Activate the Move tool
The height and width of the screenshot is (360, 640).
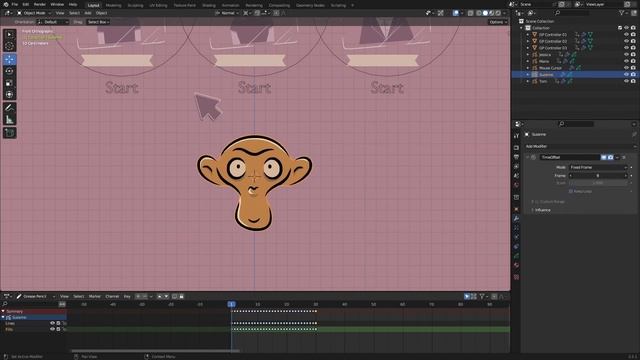9,60
